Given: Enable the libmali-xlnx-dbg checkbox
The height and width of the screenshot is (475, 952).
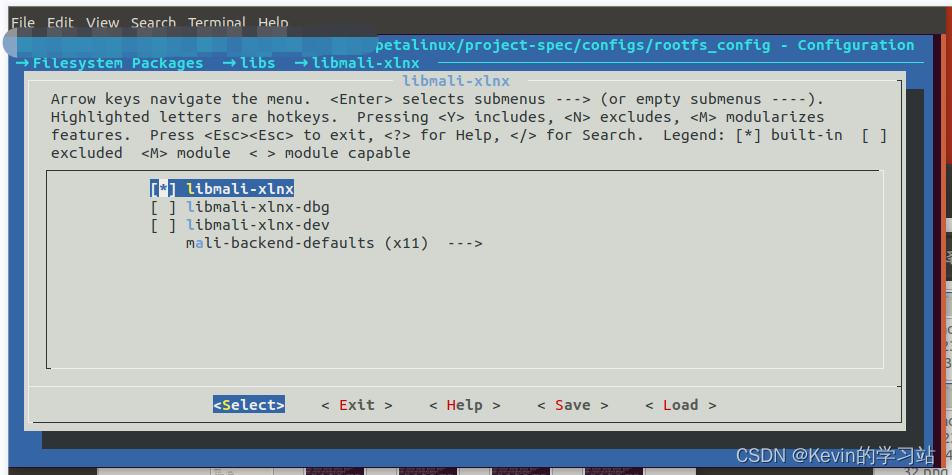Looking at the screenshot, I should point(163,207).
